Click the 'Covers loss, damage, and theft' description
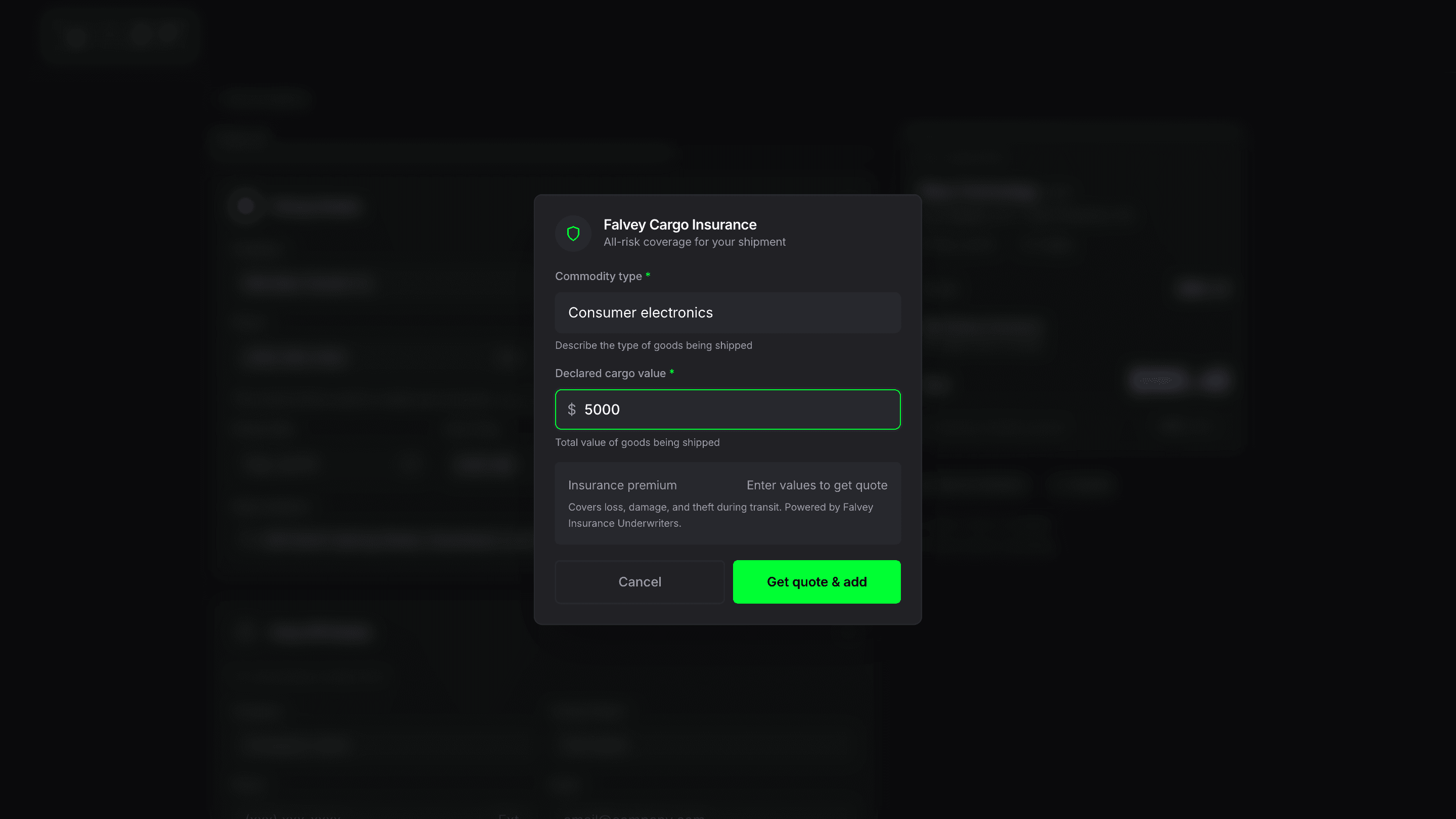Screen dimensions: 1456x819 pos(720,515)
